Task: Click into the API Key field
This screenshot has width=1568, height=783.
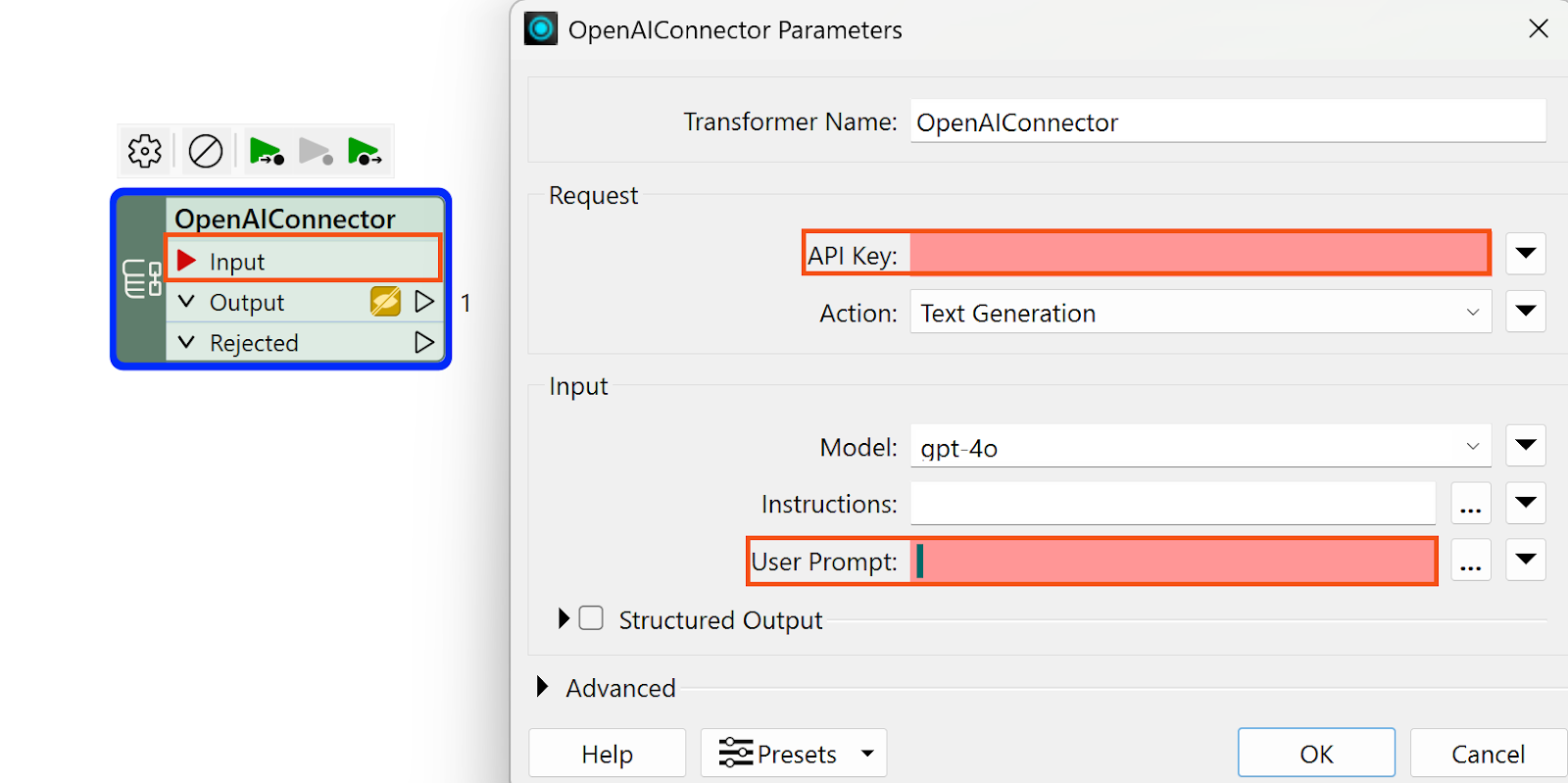Action: 1199,253
